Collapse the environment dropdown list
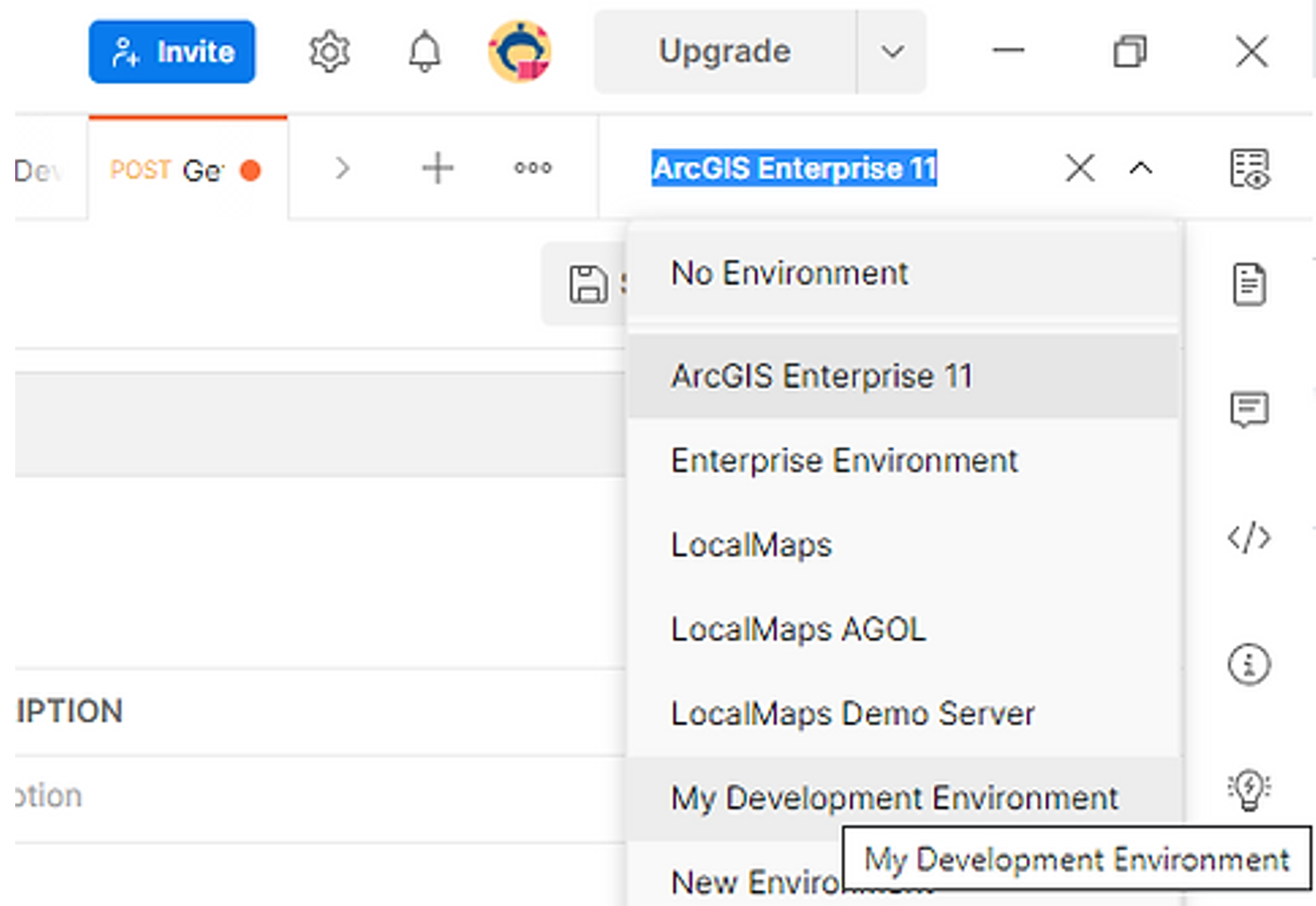 [1141, 169]
